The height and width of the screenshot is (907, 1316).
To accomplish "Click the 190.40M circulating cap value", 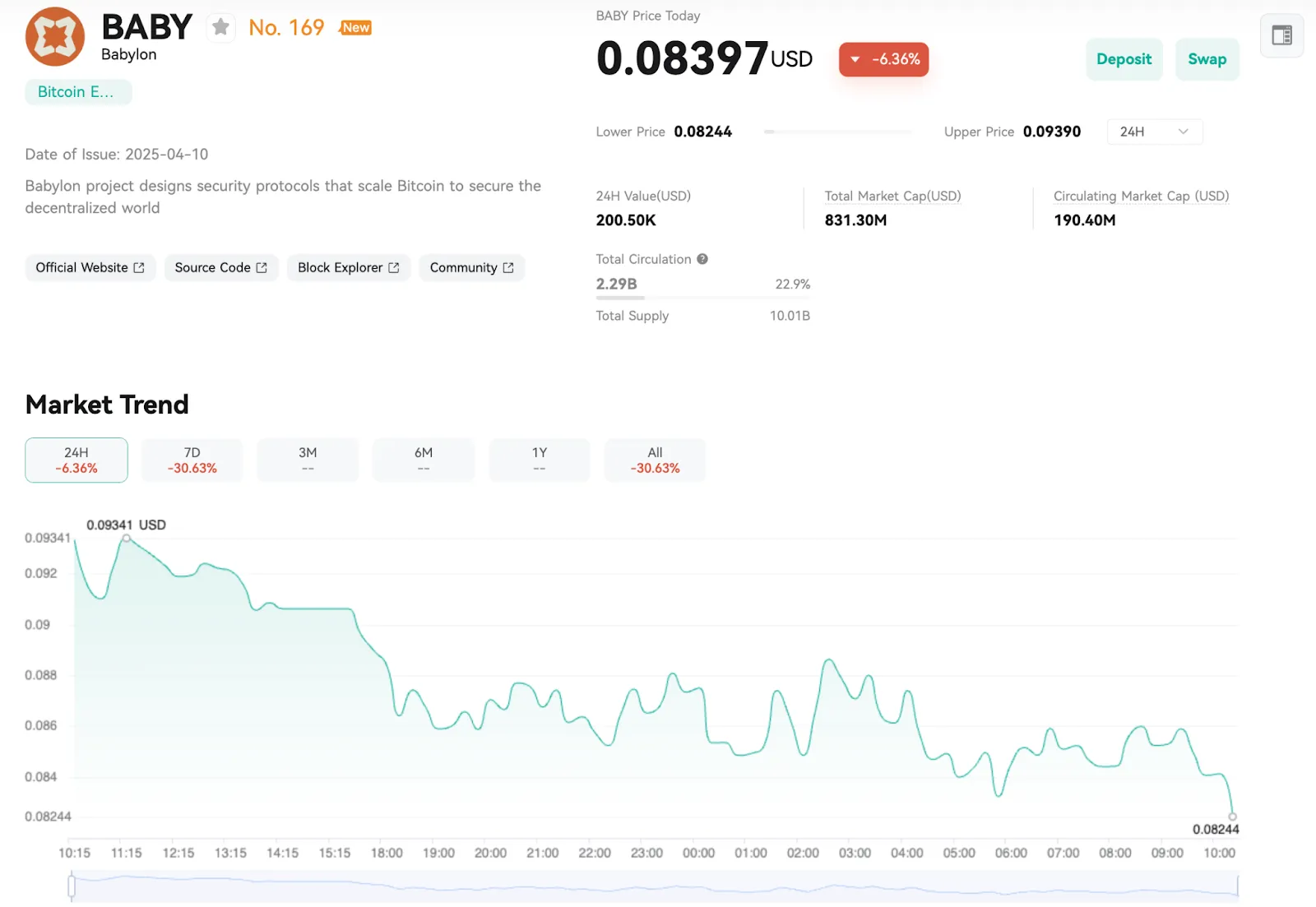I will [1084, 220].
